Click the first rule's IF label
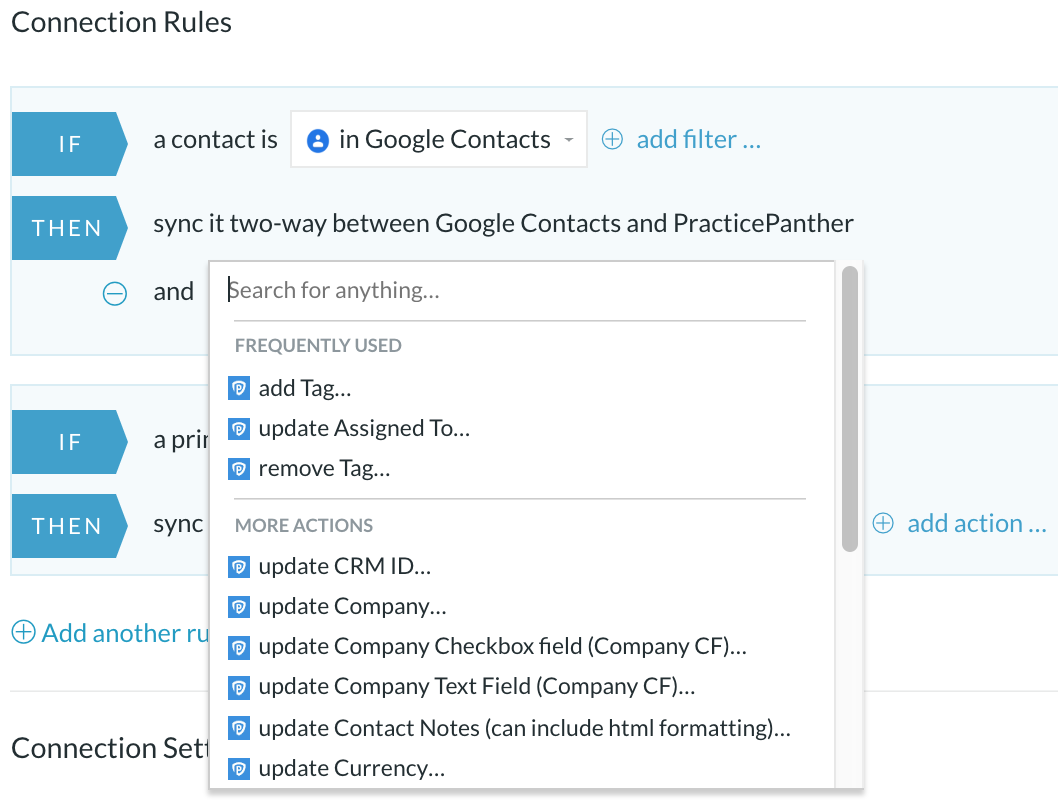Screen dimensions: 1058x802 70,144
